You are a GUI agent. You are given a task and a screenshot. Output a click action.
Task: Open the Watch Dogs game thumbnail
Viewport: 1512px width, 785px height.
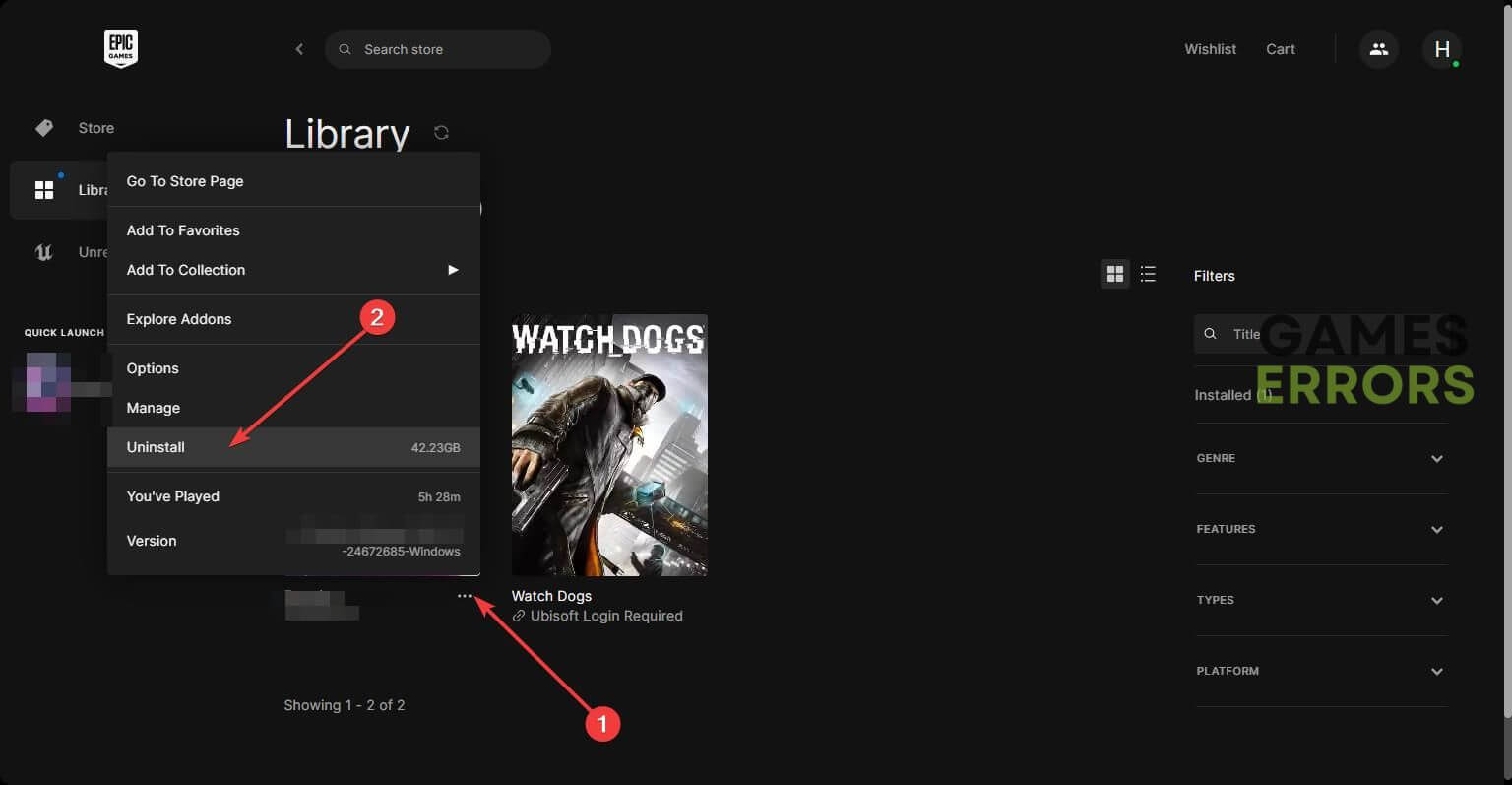click(x=608, y=444)
